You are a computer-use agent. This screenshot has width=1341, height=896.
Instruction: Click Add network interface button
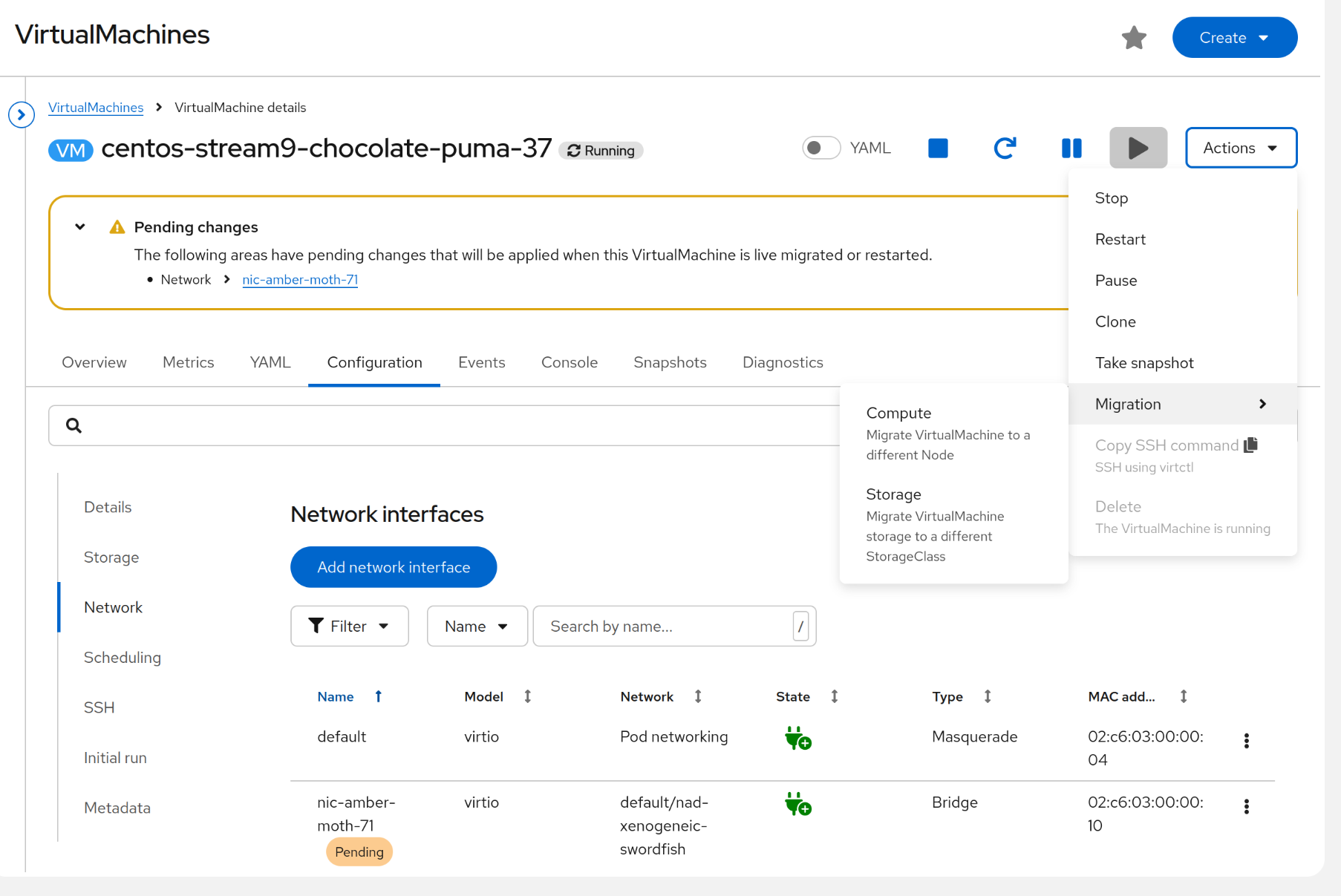pos(394,567)
